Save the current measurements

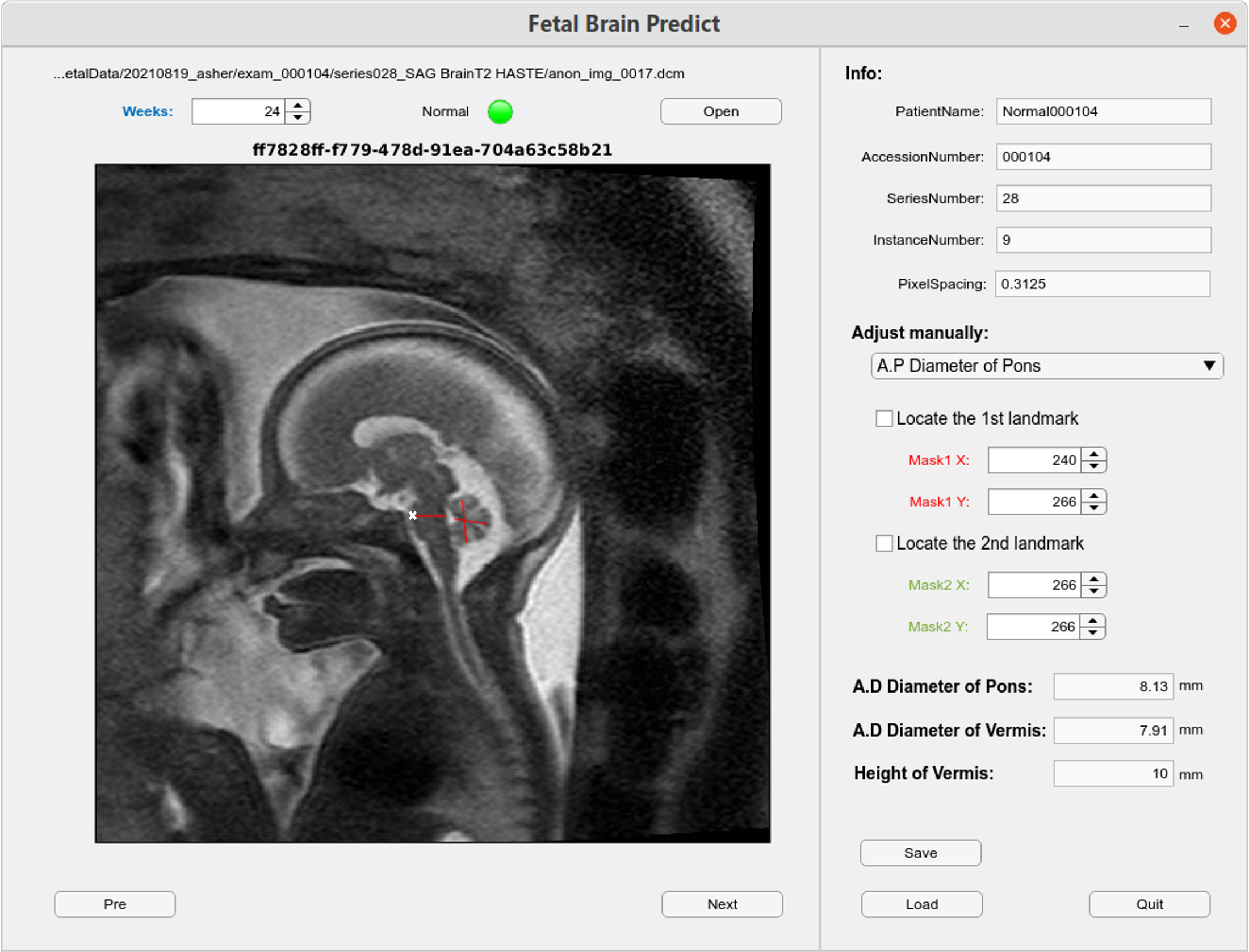pos(920,853)
